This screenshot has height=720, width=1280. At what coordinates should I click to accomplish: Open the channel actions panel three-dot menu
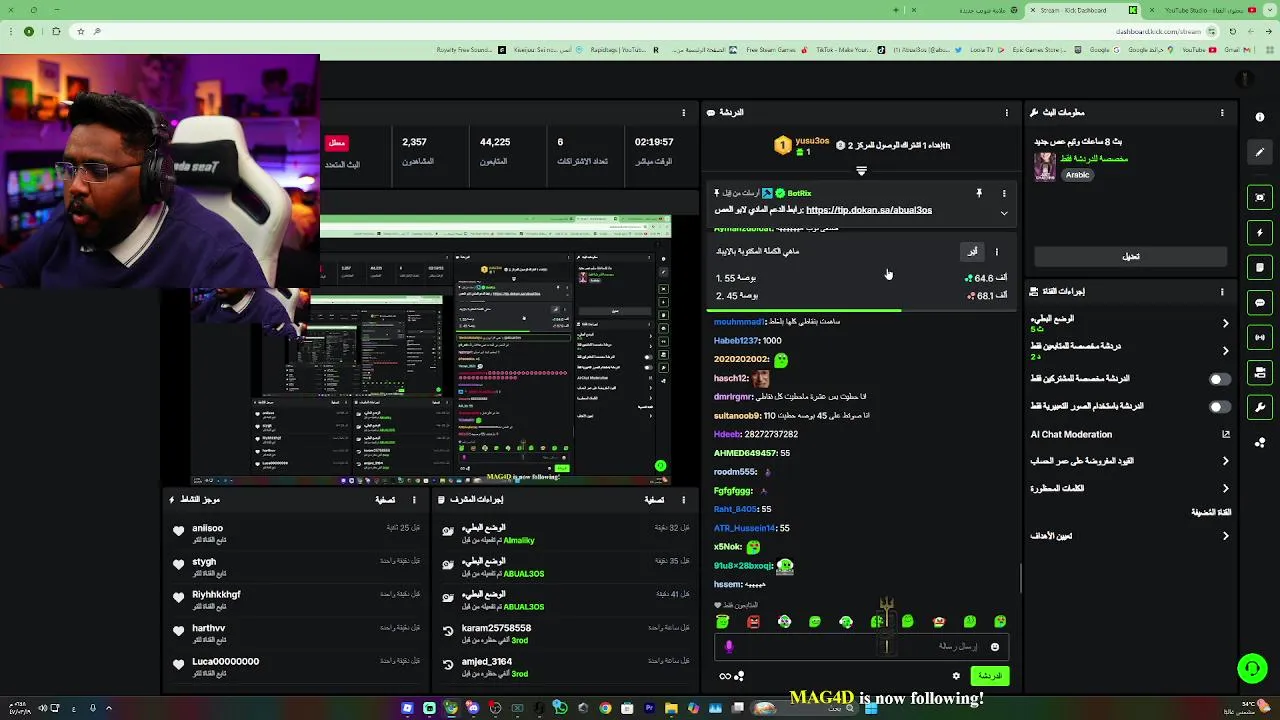pyautogui.click(x=1222, y=292)
